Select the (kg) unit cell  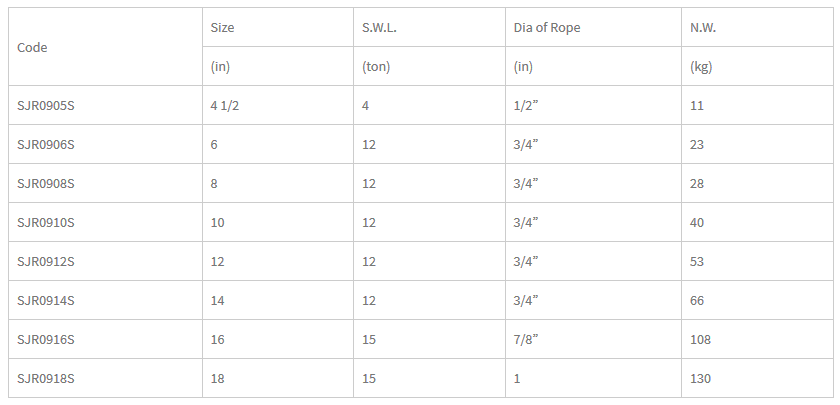tap(701, 67)
